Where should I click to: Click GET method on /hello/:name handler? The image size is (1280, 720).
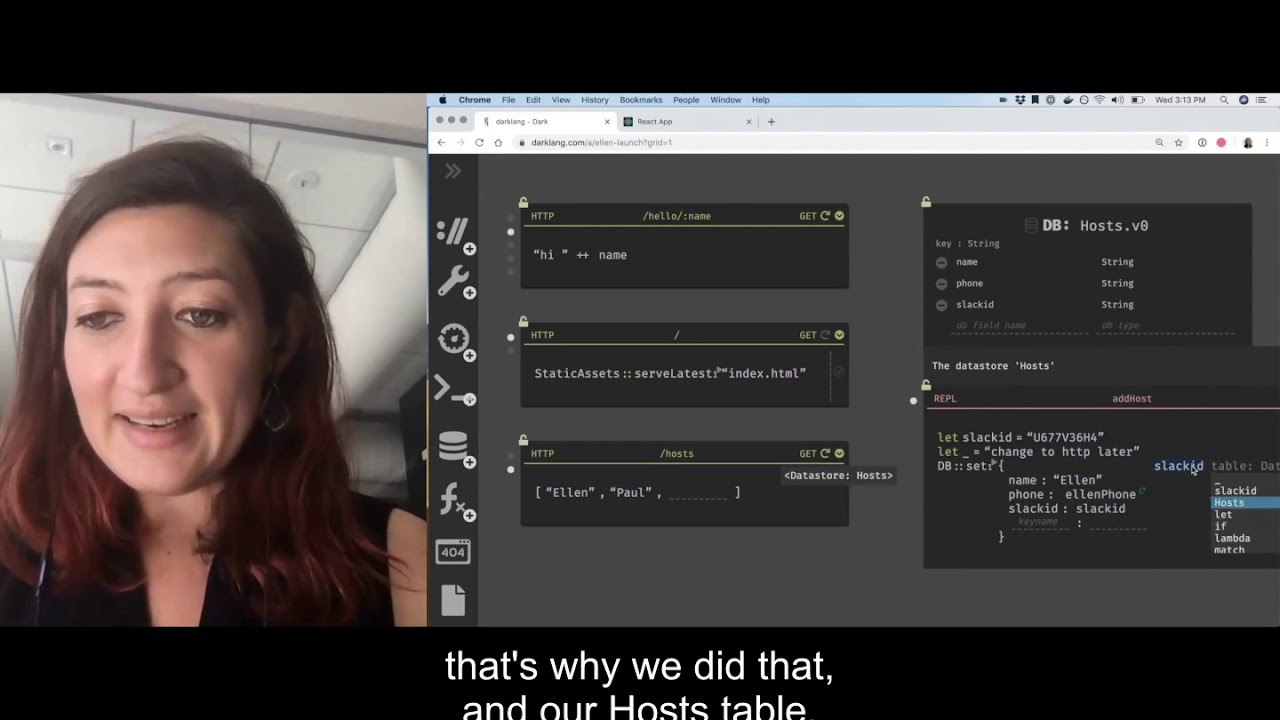(808, 216)
